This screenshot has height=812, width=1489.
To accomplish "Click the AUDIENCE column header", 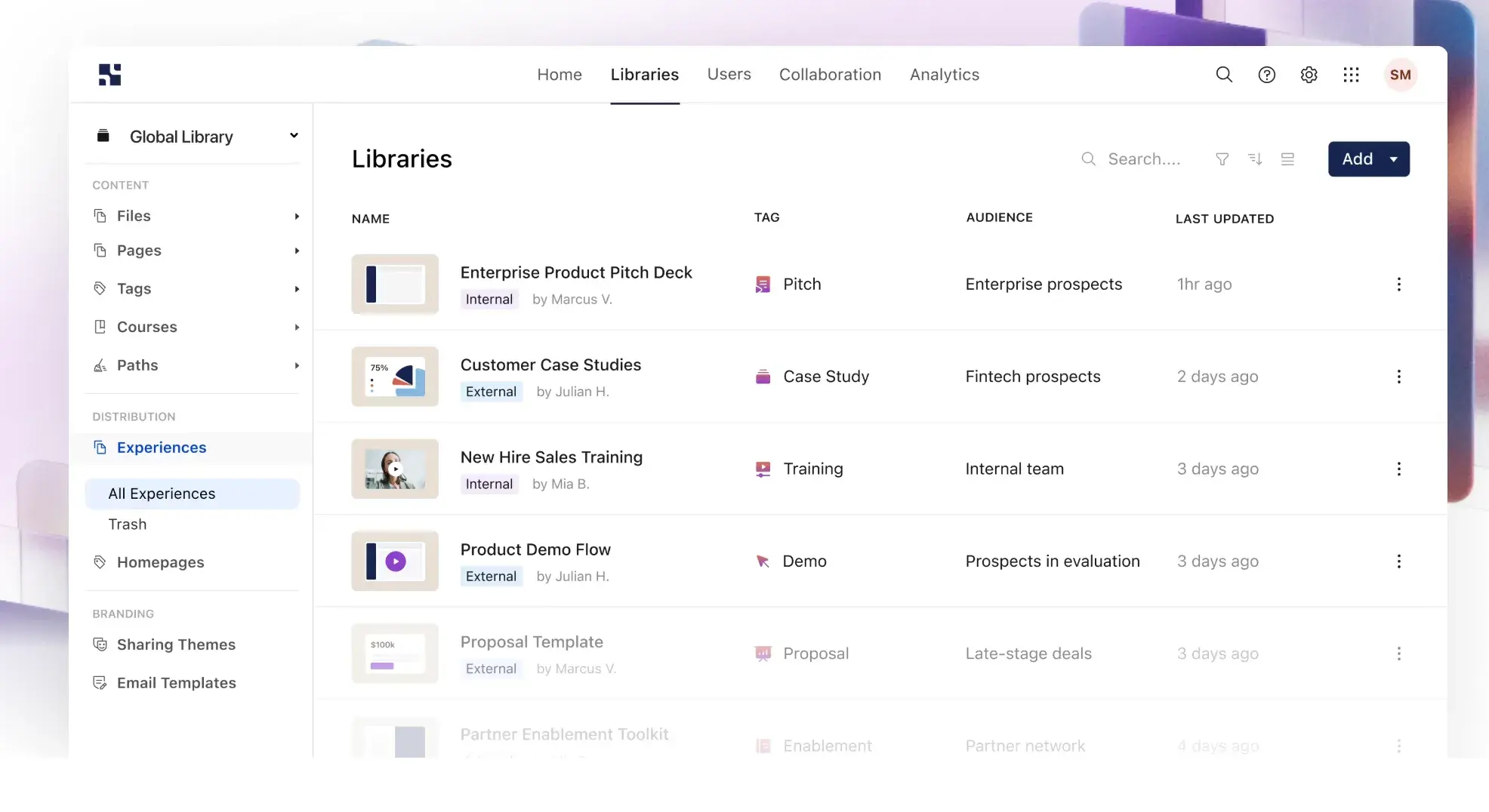I will click(999, 217).
